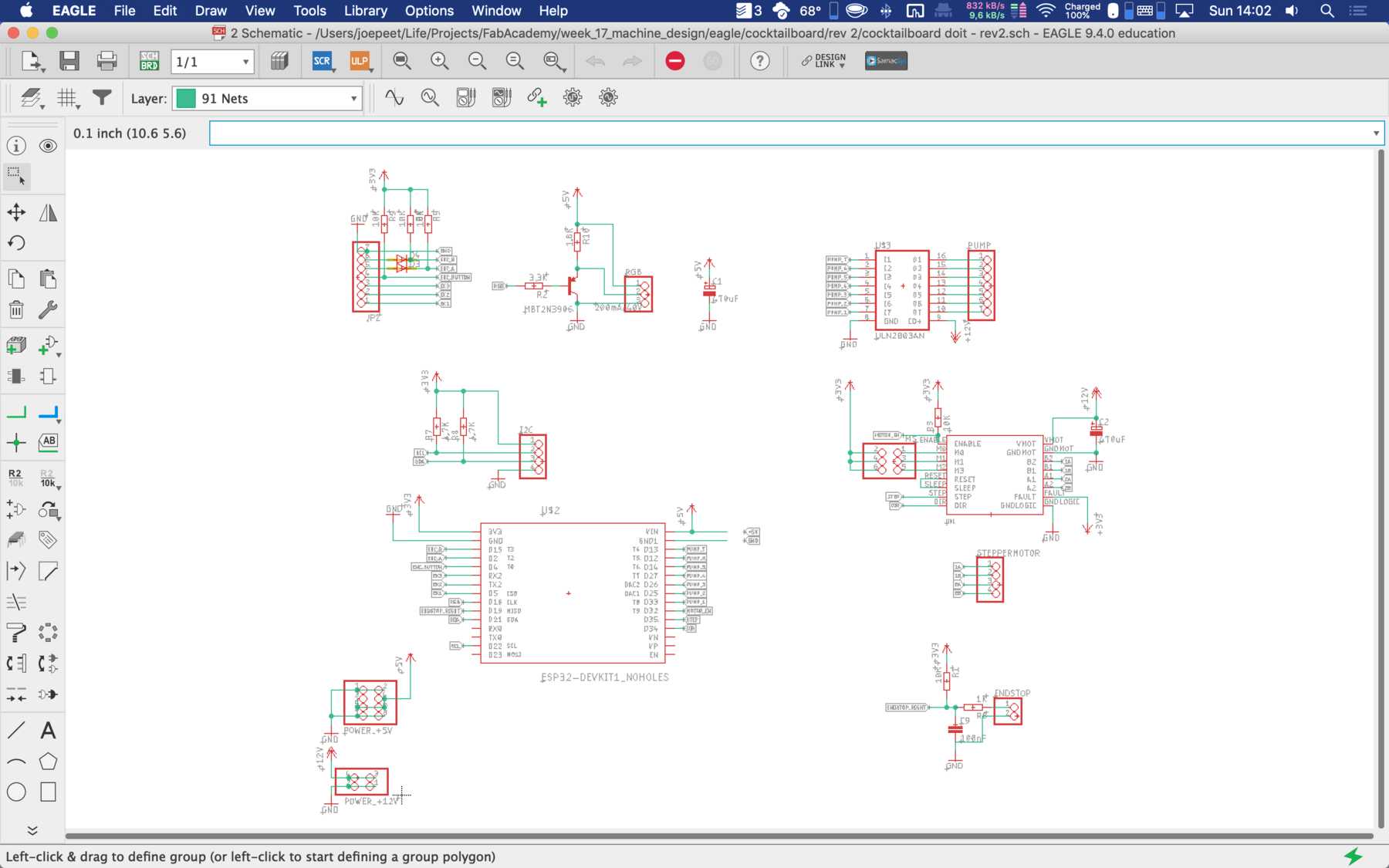Click the green 91 Nets color swatch
1389x868 pixels.
(186, 99)
